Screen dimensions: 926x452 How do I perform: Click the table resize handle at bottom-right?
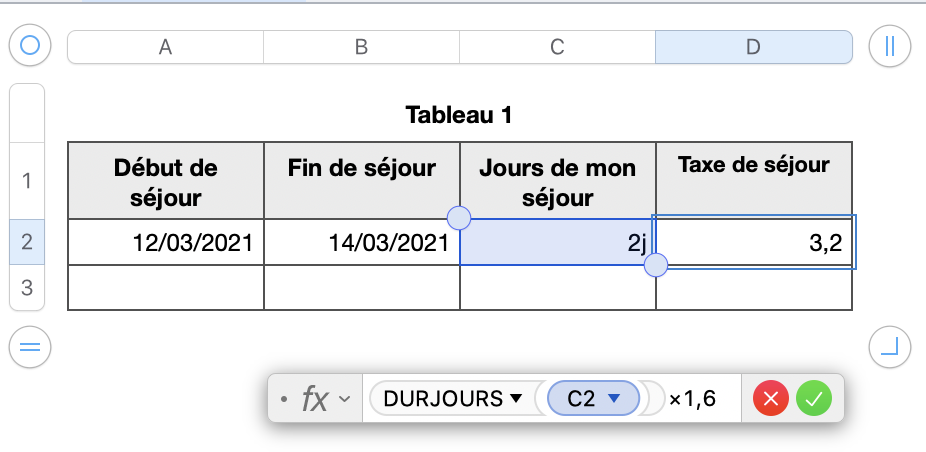[x=889, y=347]
